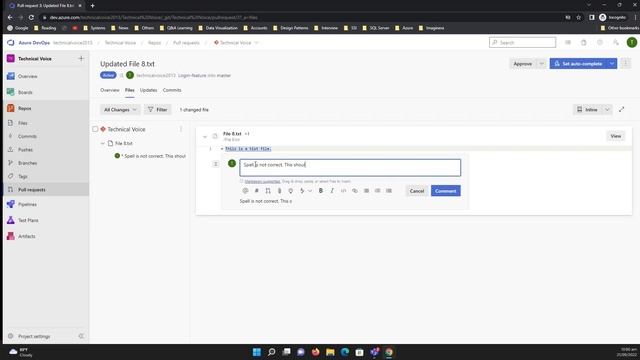Viewport: 640px width, 360px height.
Task: Collapse the sidebar navigation
Action: coord(81,336)
